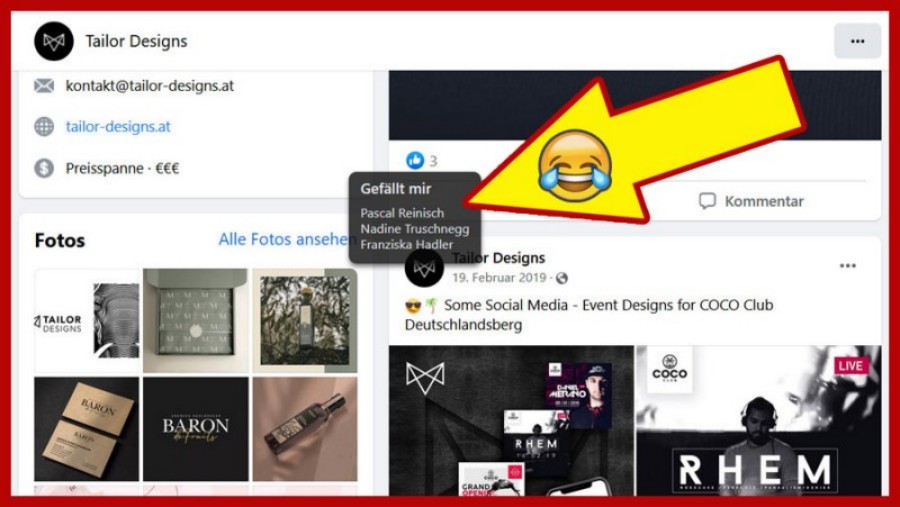Screen dimensions: 900x507
Task: Click the globe icon beside website
Action: click(x=44, y=127)
